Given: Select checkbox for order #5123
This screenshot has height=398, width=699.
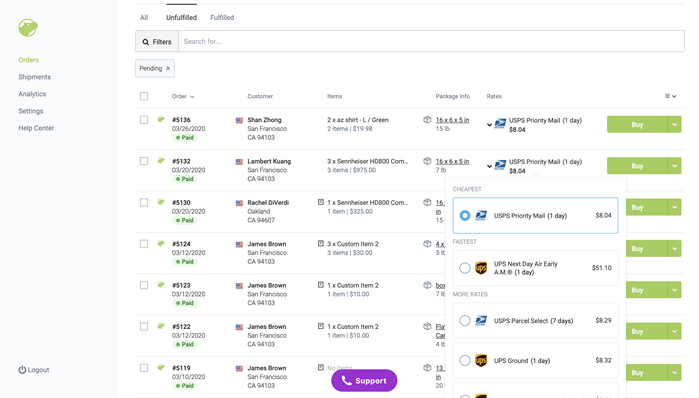Looking at the screenshot, I should point(144,285).
